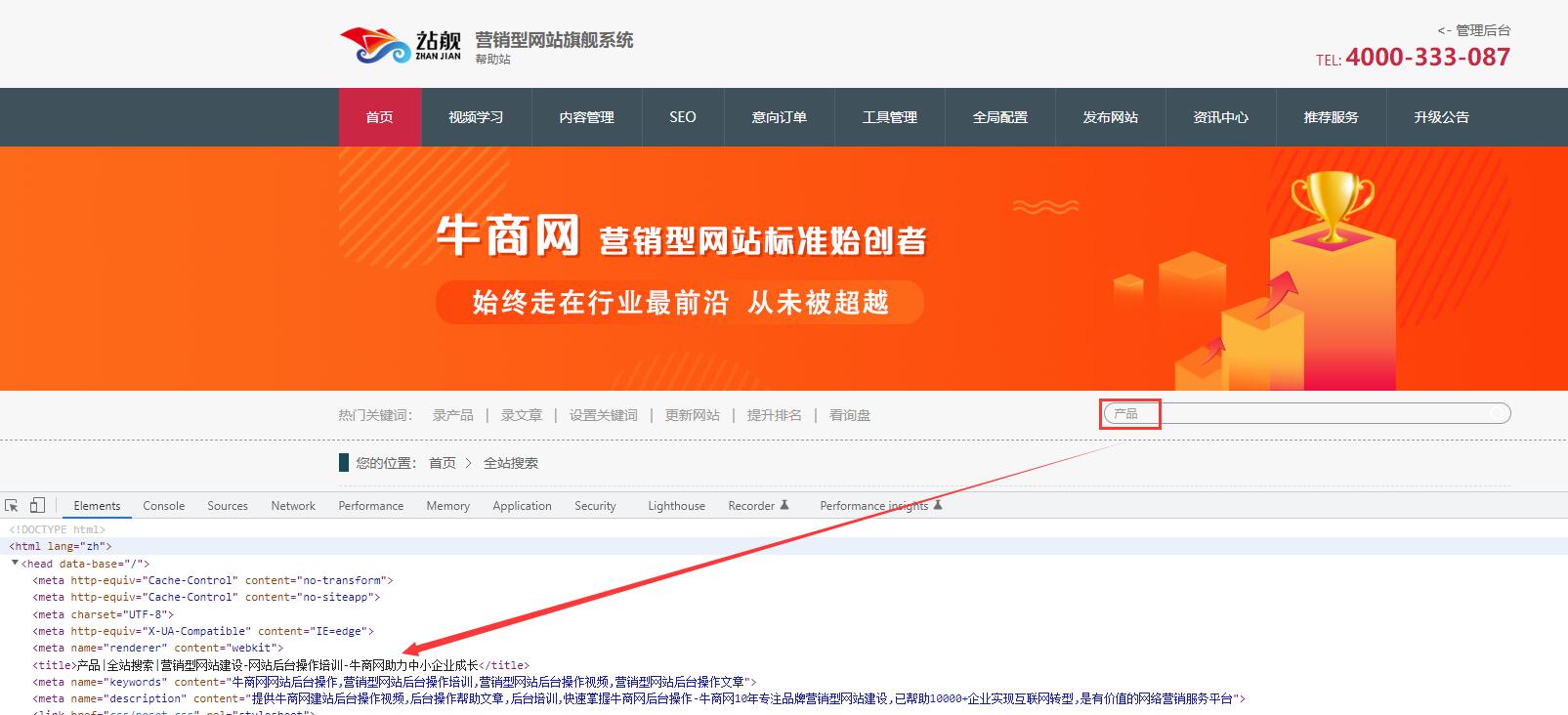Click the 牛商网 orange banner image
The height and width of the screenshot is (715, 1568).
pyautogui.click(x=784, y=269)
